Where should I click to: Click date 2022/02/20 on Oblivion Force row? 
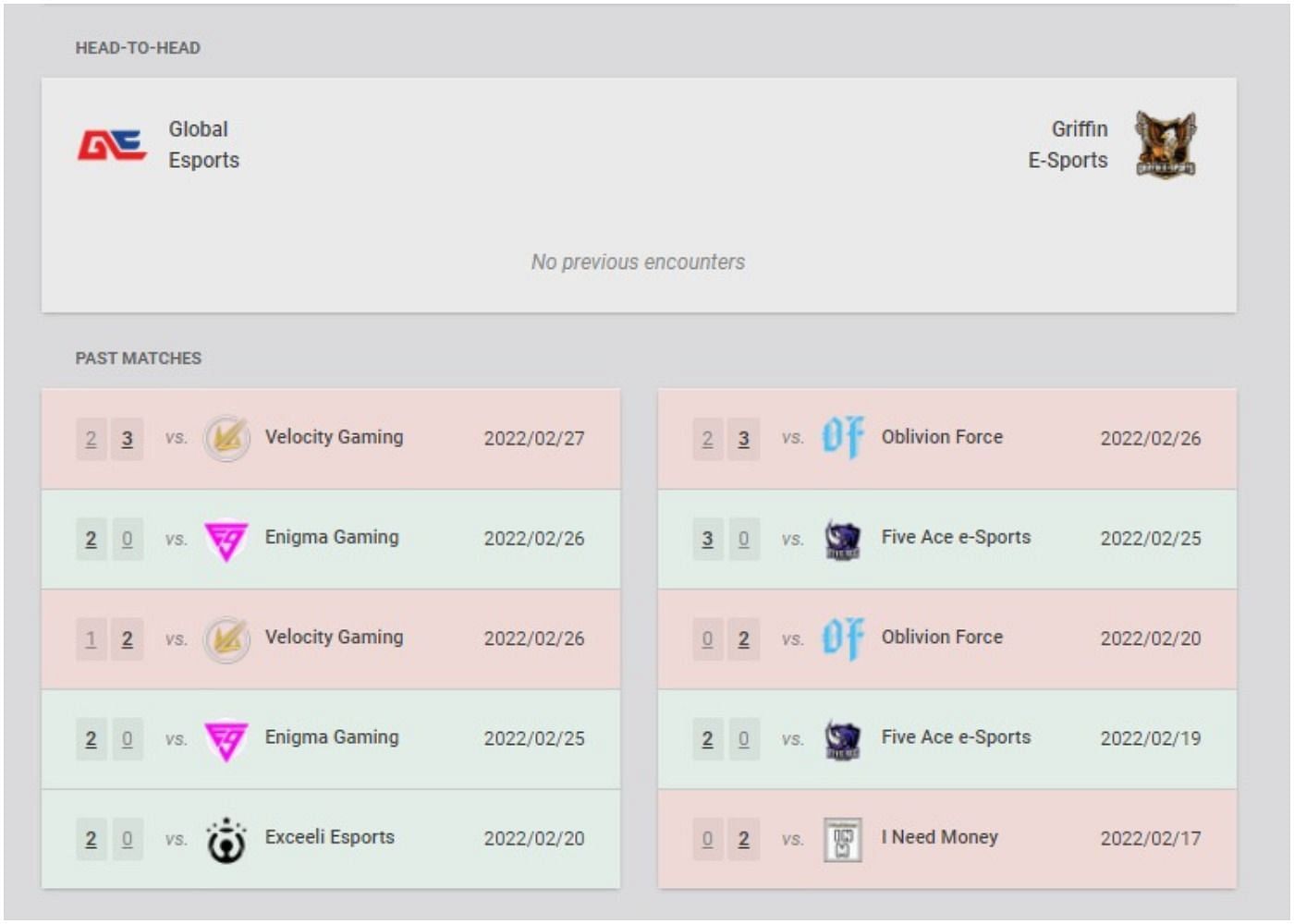point(1151,638)
